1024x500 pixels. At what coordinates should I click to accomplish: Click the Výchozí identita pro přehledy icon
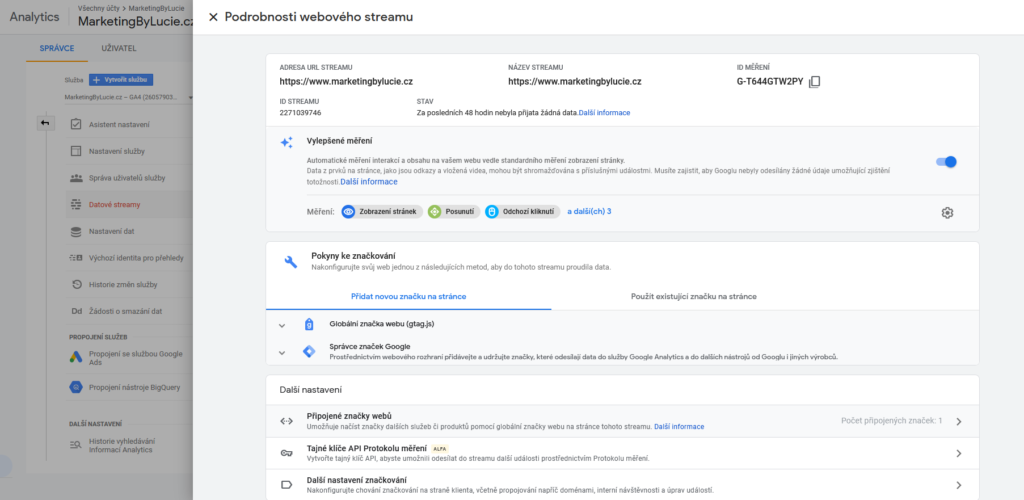tap(76, 258)
